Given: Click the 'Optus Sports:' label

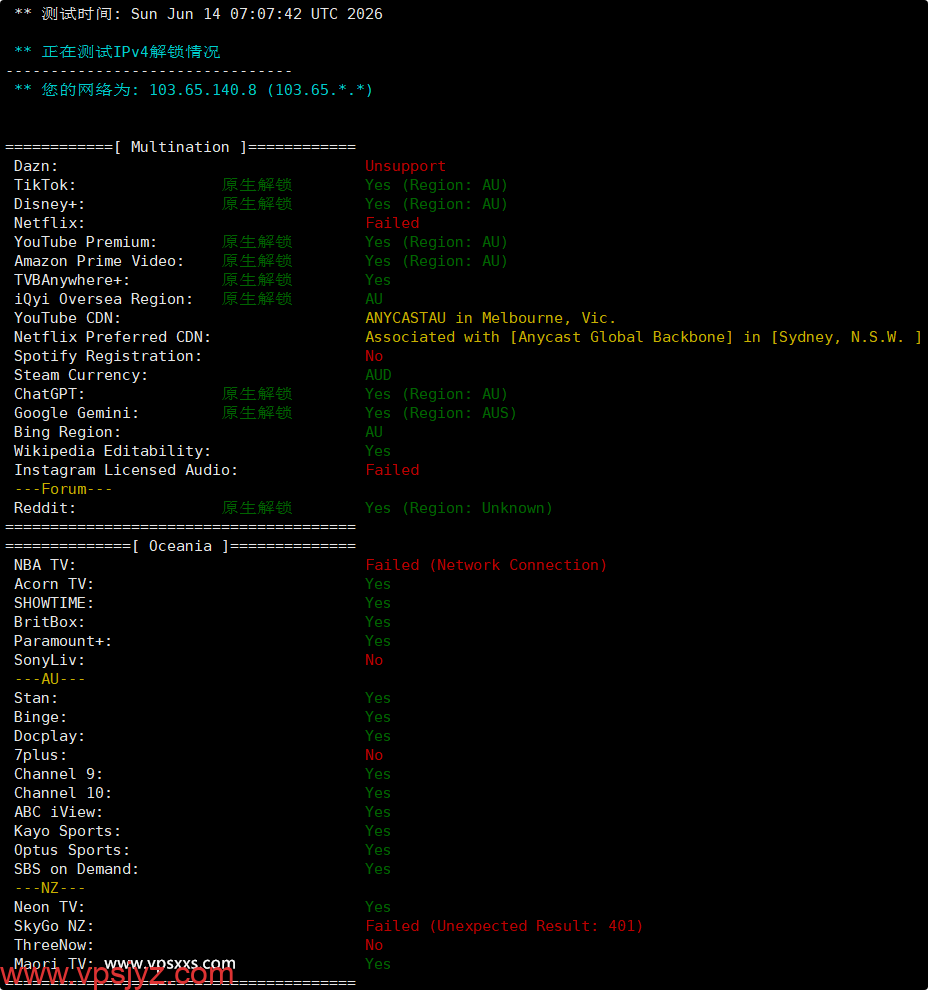Looking at the screenshot, I should point(72,850).
